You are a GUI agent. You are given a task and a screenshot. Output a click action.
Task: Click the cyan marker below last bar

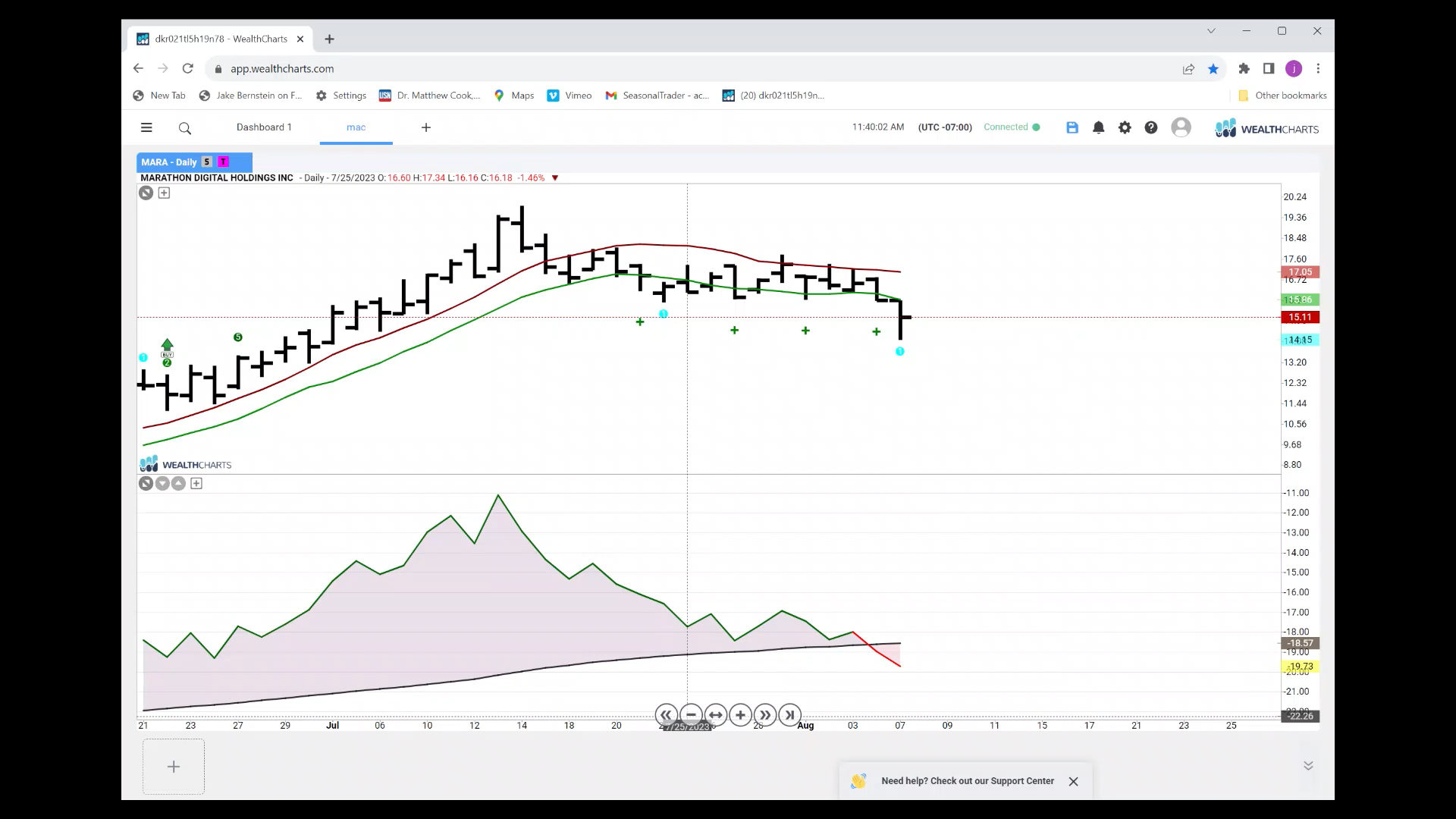(x=900, y=351)
